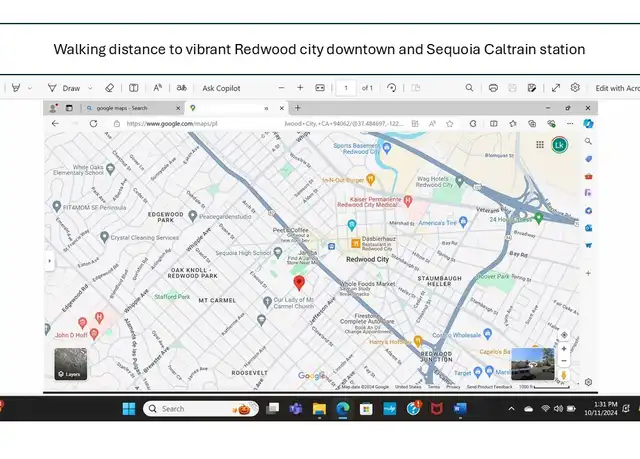Open the Edge sidebar Shopping tag icon
This screenshot has height=459, width=640.
pos(588,159)
